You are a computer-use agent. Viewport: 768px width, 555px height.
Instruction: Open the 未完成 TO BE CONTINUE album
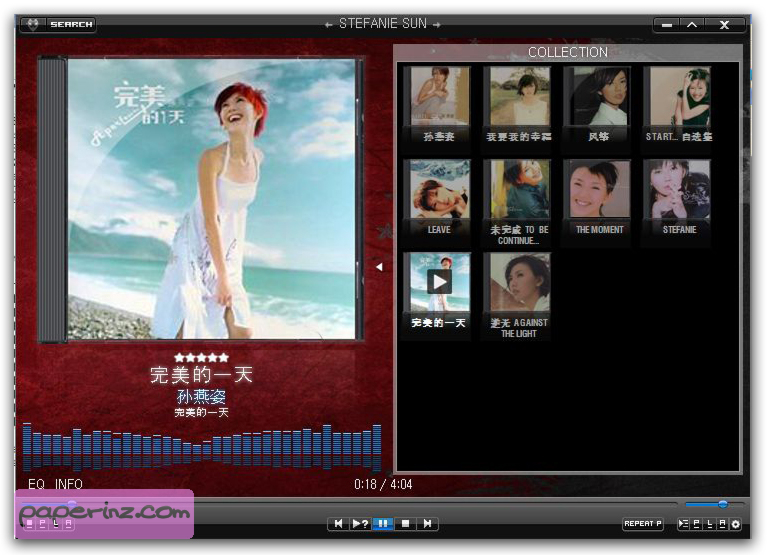point(519,202)
